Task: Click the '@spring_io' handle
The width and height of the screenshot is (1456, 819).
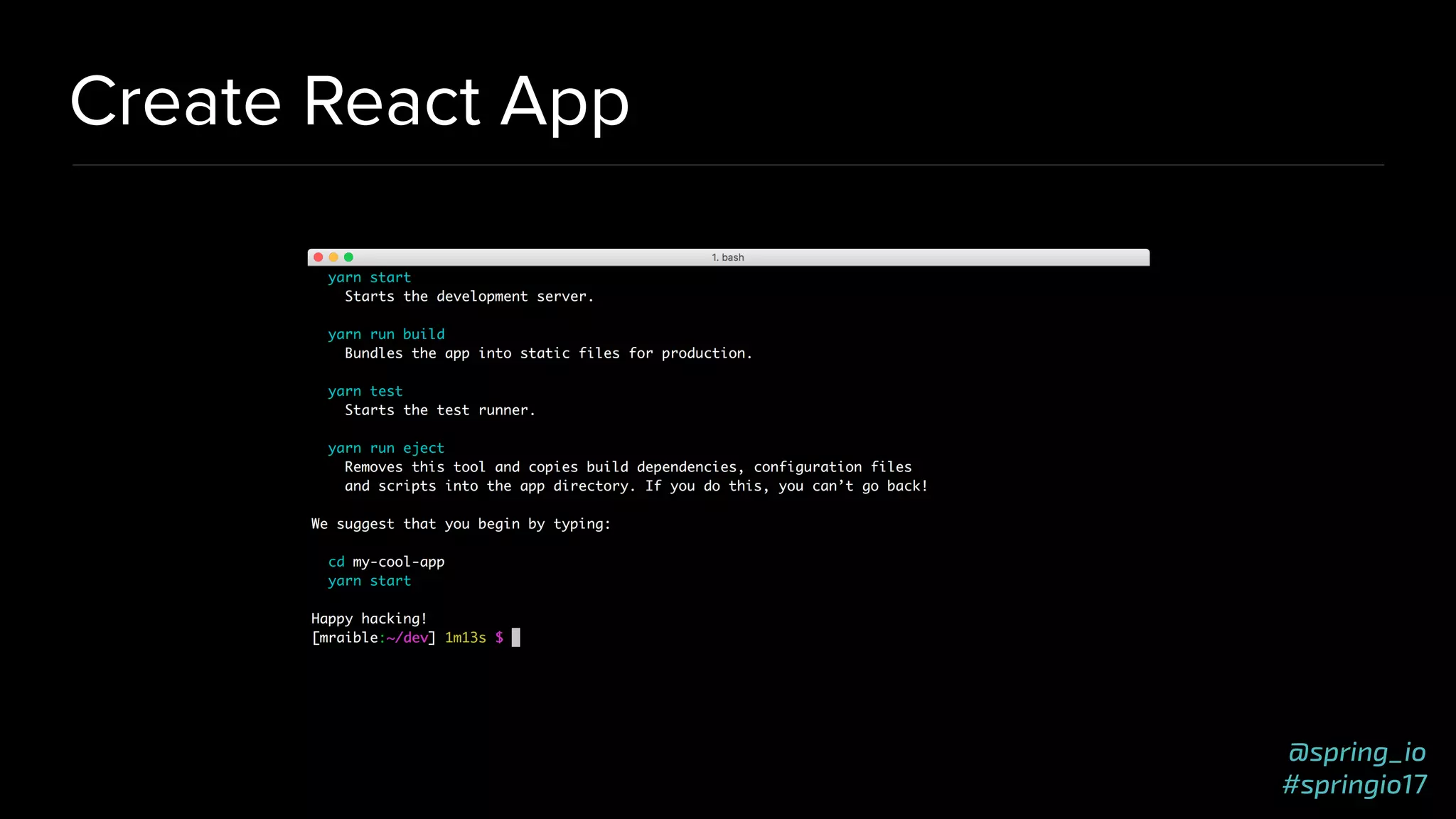Action: (1356, 752)
